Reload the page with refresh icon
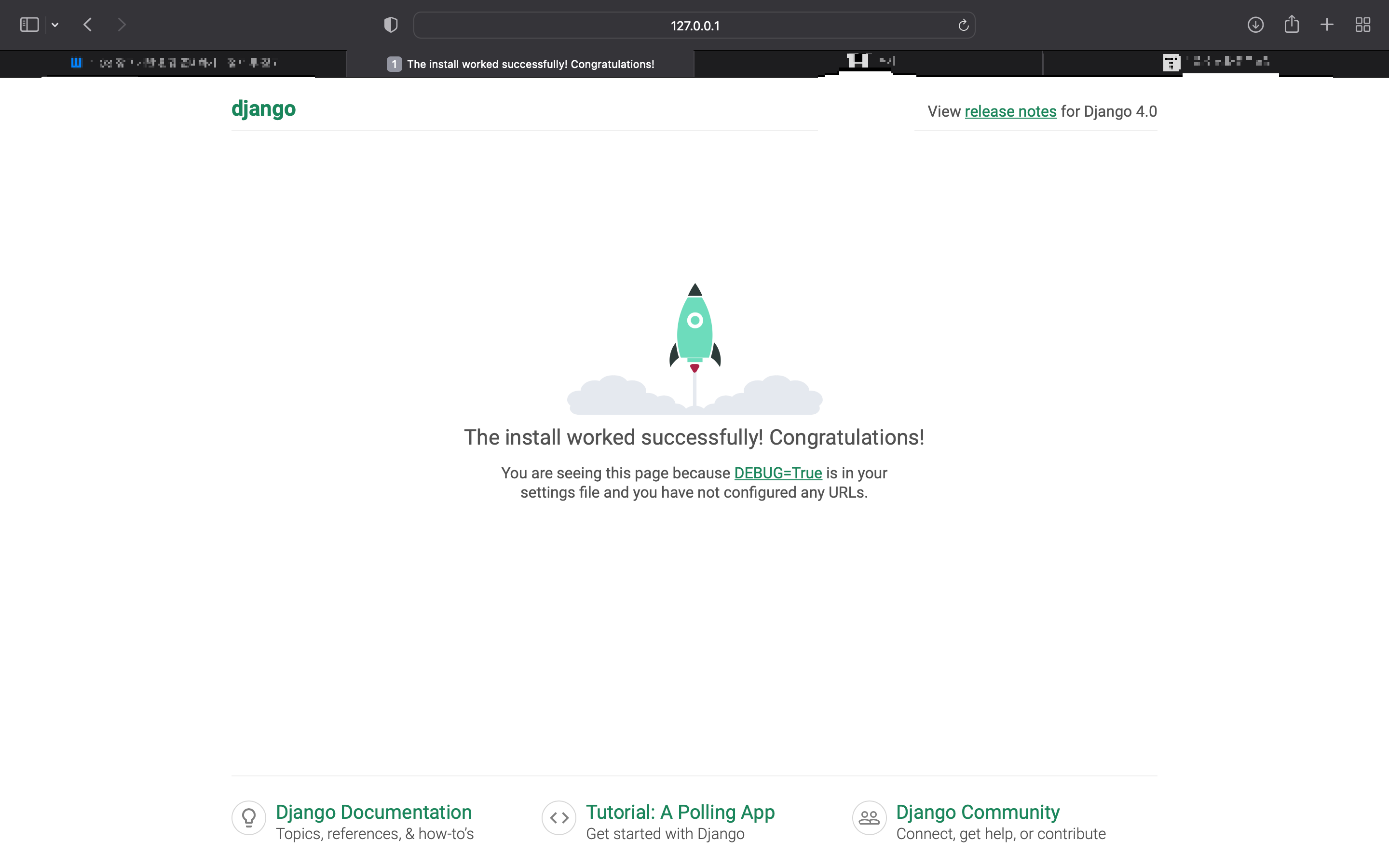This screenshot has width=1389, height=868. (963, 25)
